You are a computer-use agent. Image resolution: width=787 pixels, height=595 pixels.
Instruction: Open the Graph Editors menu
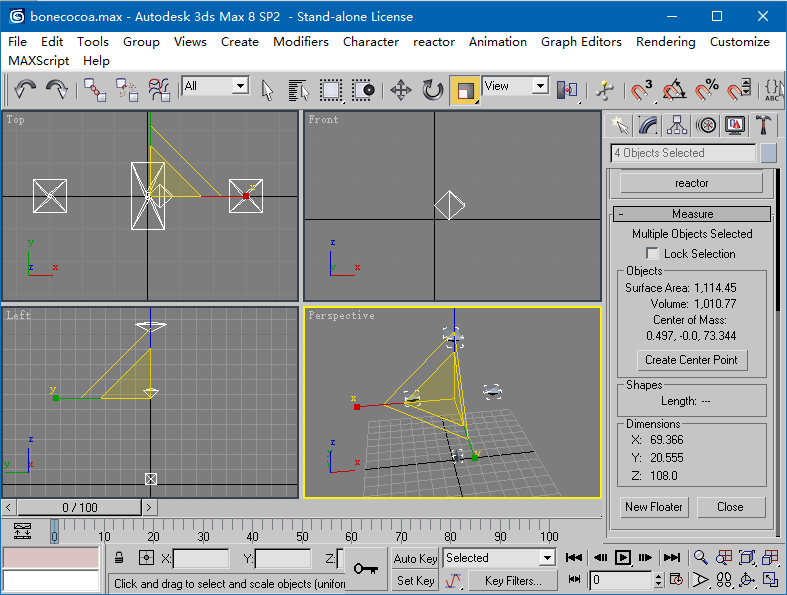pyautogui.click(x=581, y=42)
